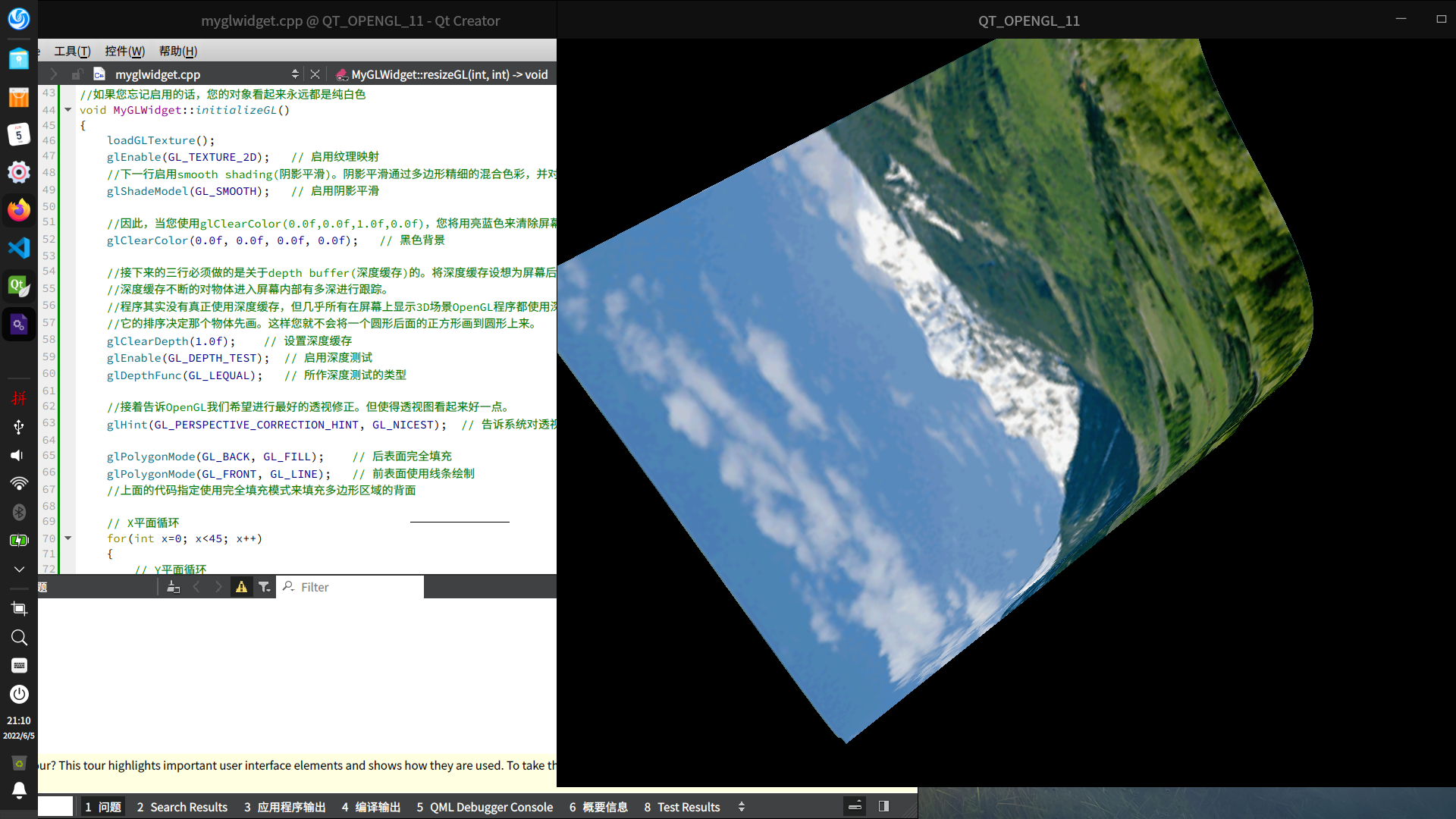Launch Firefox from the dock

point(19,210)
